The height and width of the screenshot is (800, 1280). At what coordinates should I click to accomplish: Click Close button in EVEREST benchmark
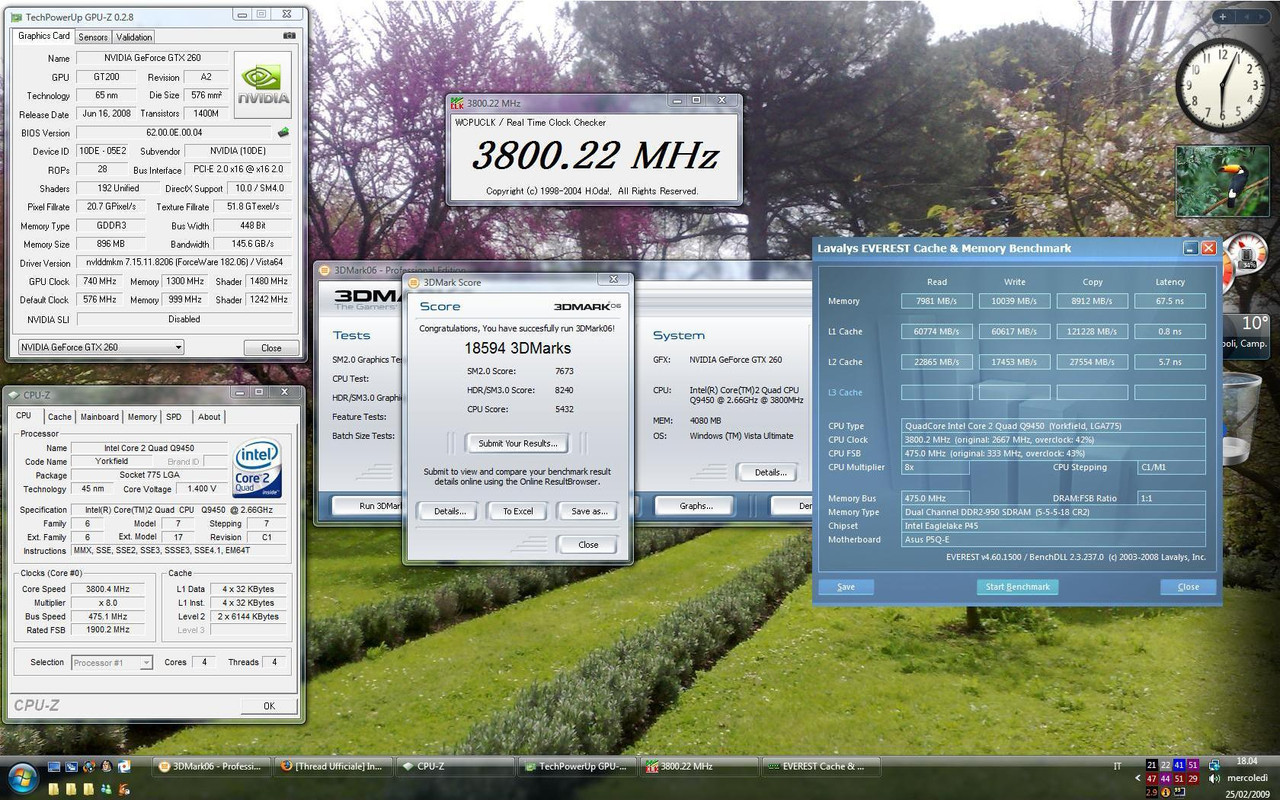pyautogui.click(x=1188, y=587)
